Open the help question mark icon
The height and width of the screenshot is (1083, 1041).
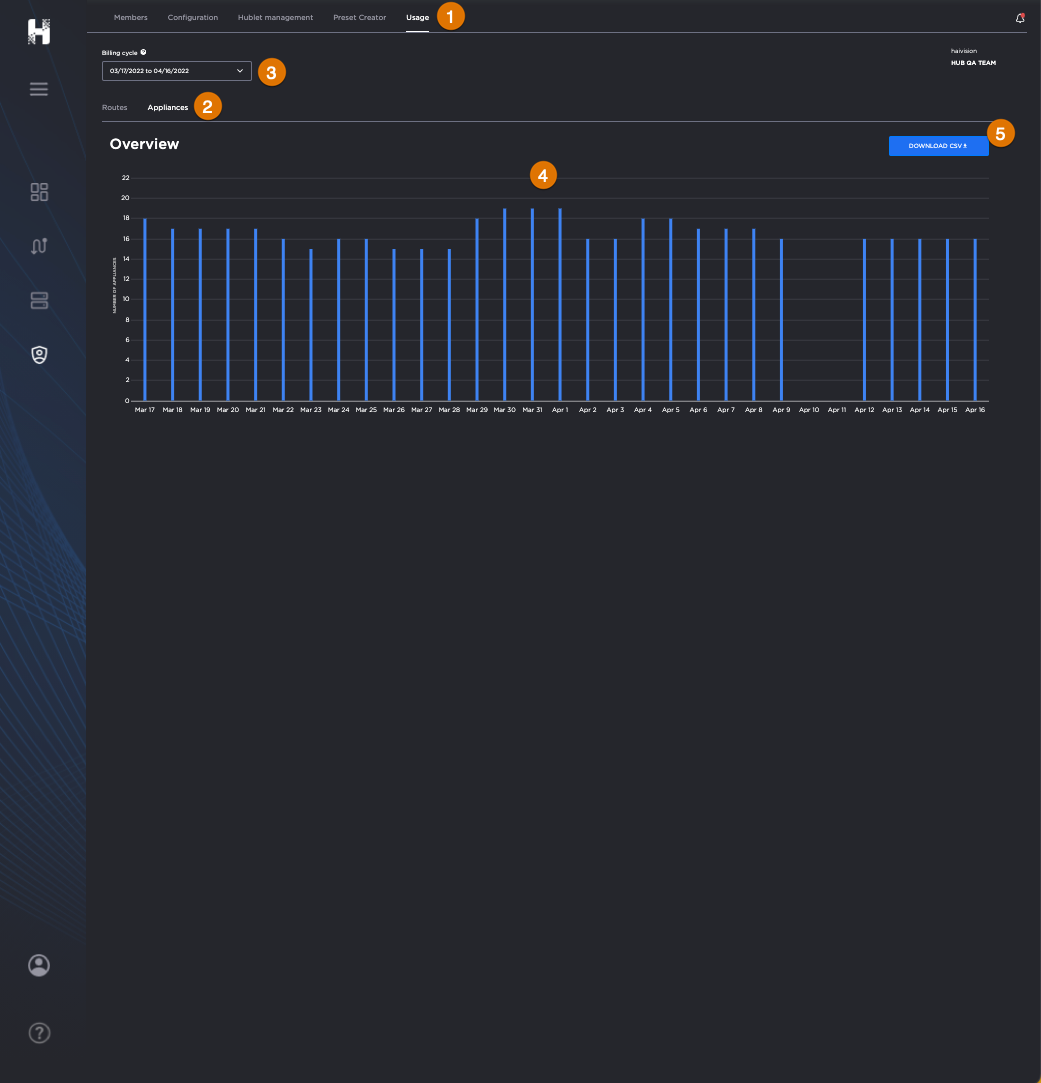(x=39, y=1033)
